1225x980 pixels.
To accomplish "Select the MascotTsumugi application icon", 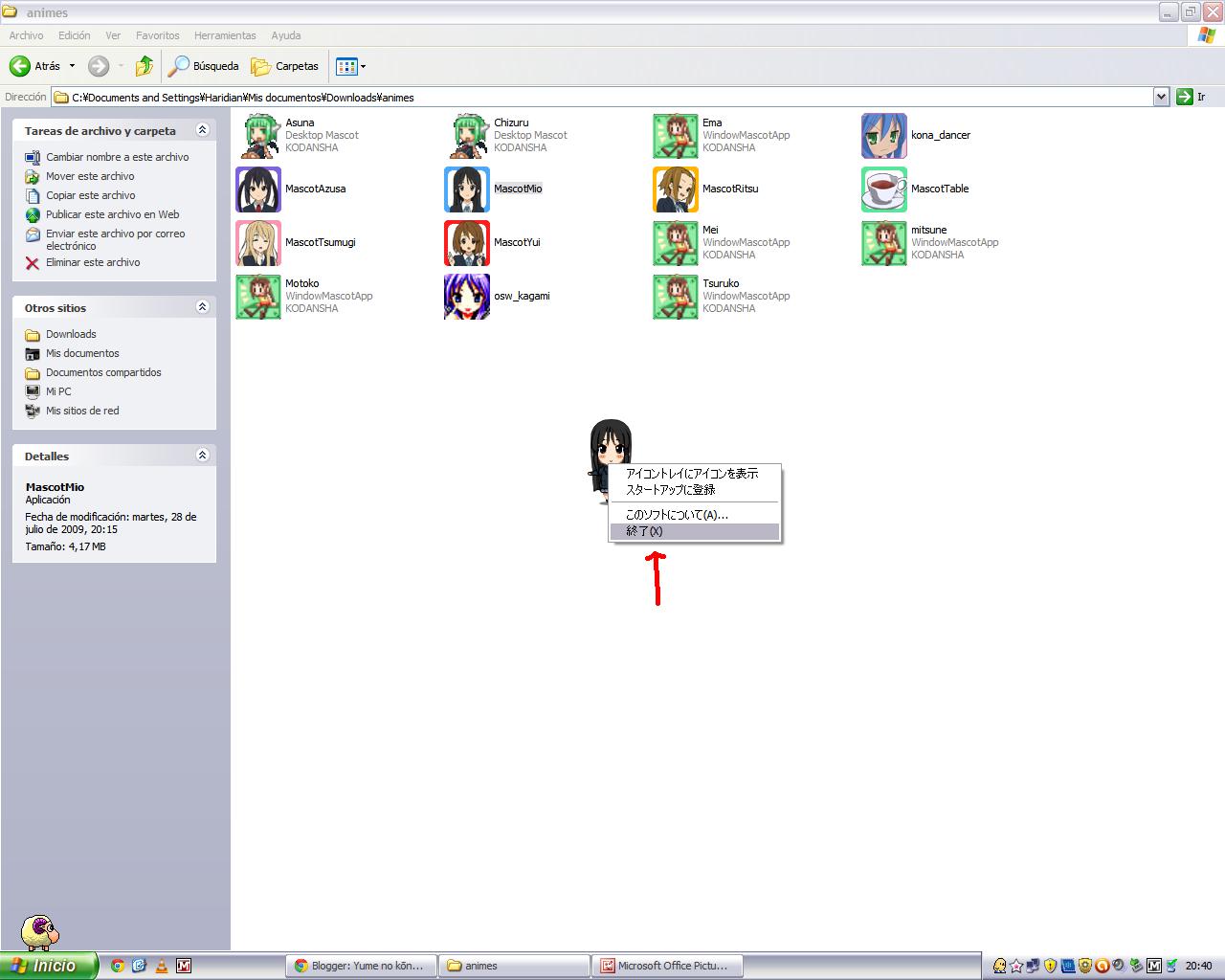I will [258, 243].
